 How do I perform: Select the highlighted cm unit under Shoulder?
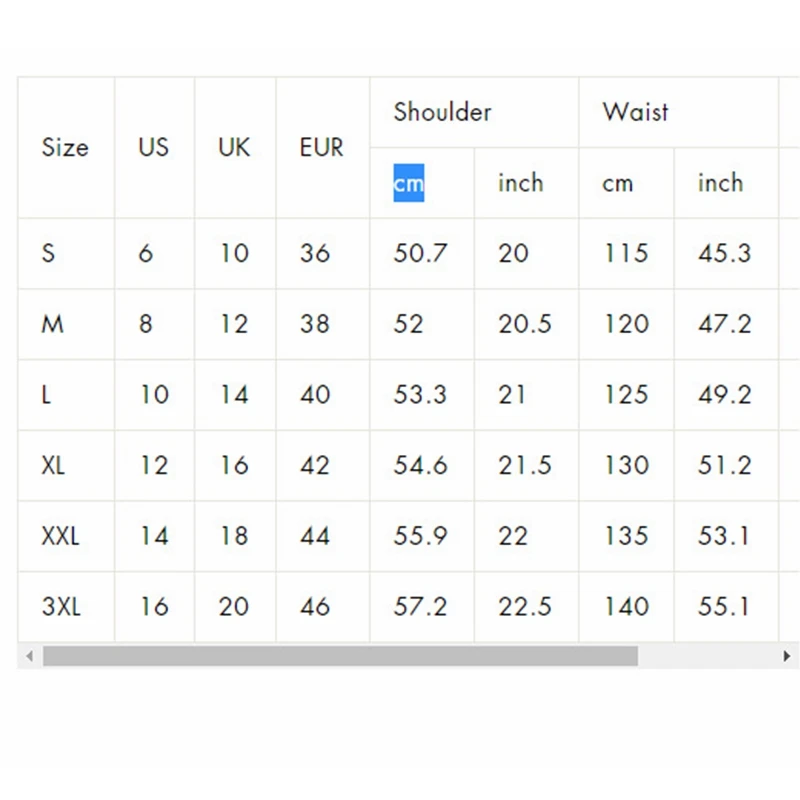(x=407, y=183)
